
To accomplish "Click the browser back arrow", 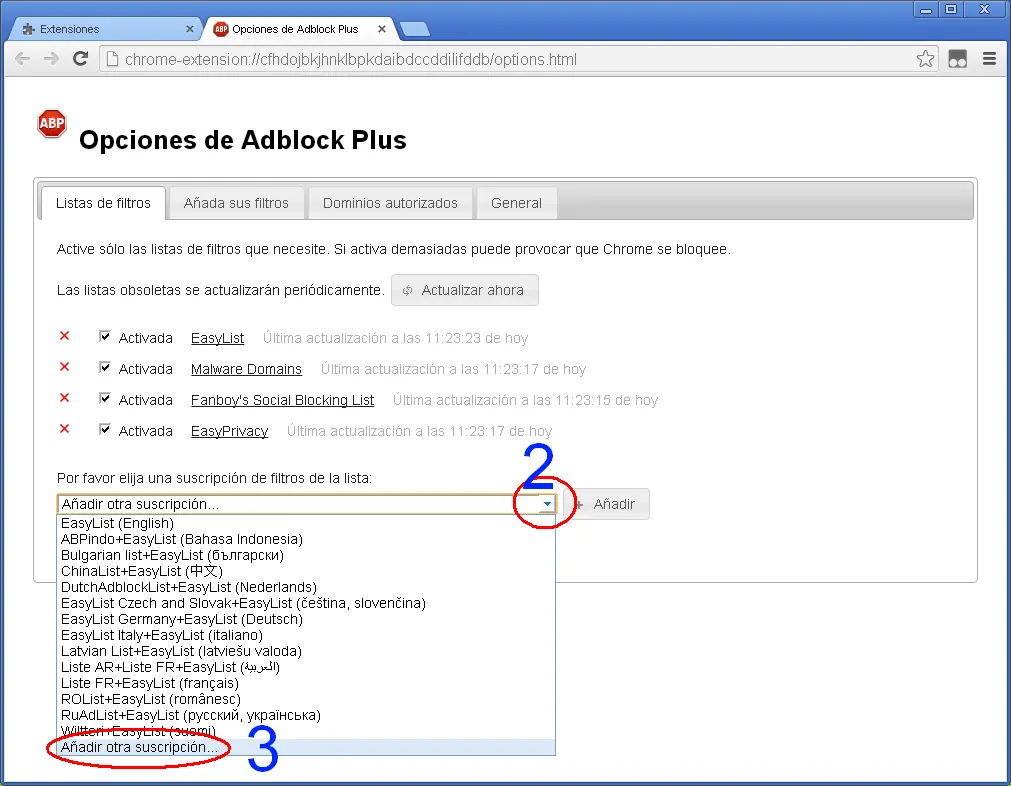I will [x=23, y=59].
